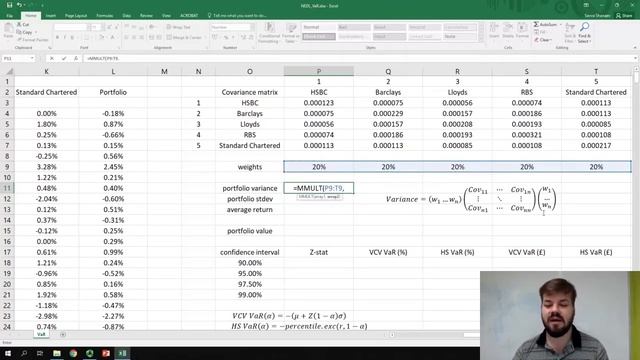The width and height of the screenshot is (640, 360).
Task: Click the Undo arrow icon
Action: [x=20, y=5]
